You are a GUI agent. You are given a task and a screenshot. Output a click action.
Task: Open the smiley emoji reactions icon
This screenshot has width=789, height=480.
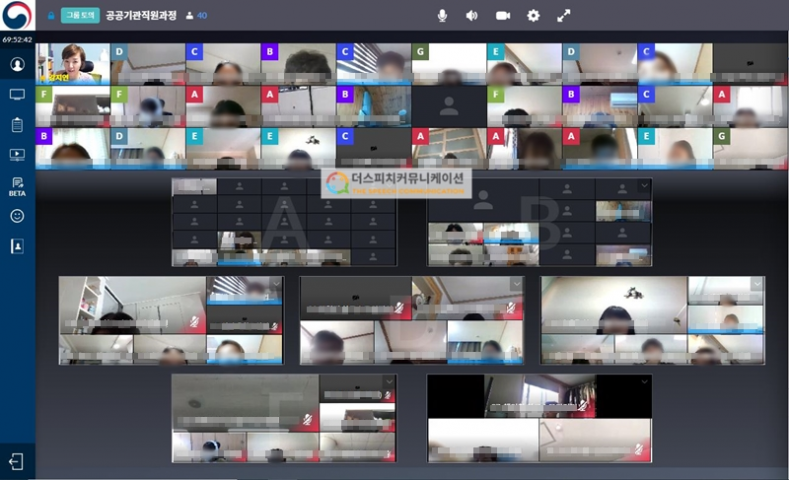tap(17, 216)
